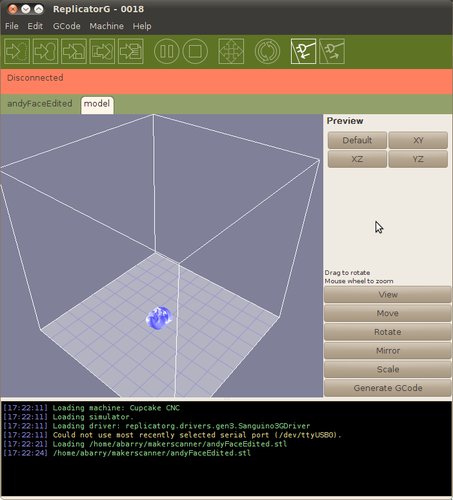Click the 17:22:21 'Loading /home/abarry' log line
This screenshot has width=453, height=500.
point(145,444)
